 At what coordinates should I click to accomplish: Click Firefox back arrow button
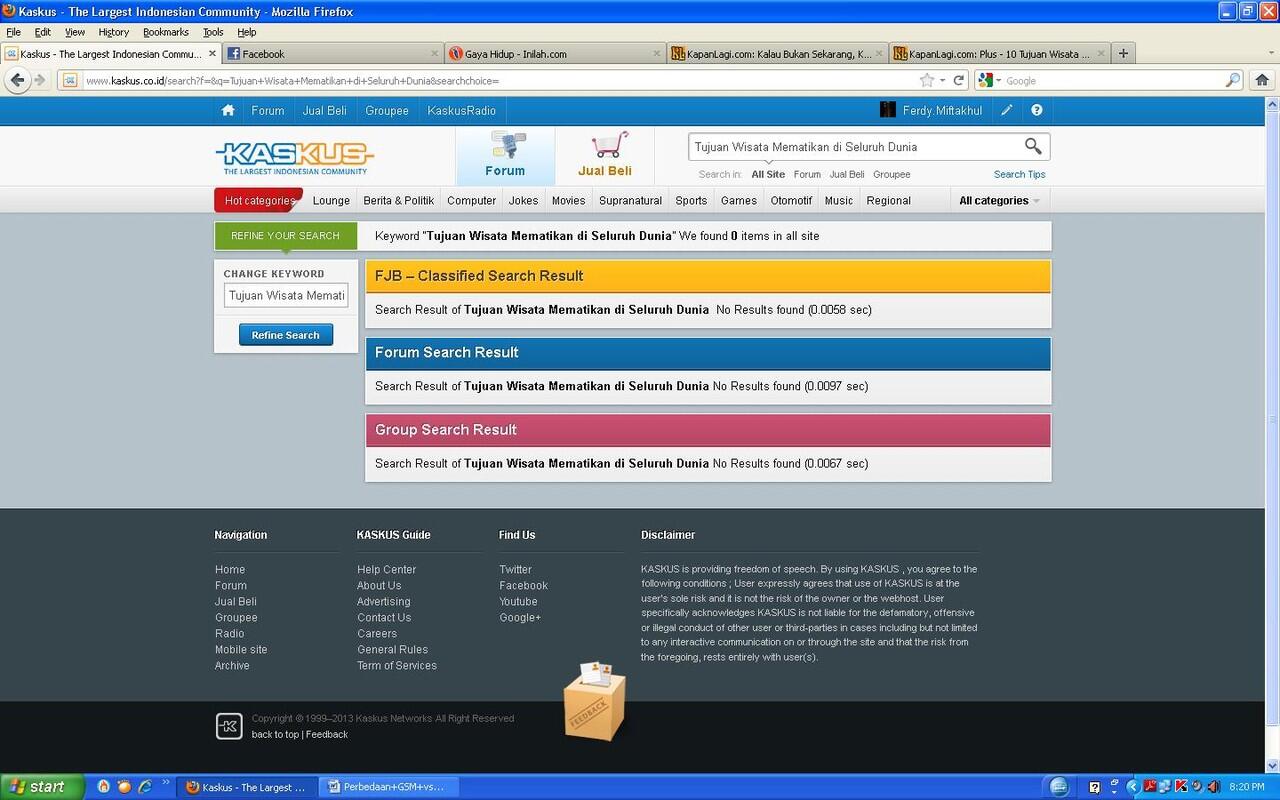pos(17,80)
